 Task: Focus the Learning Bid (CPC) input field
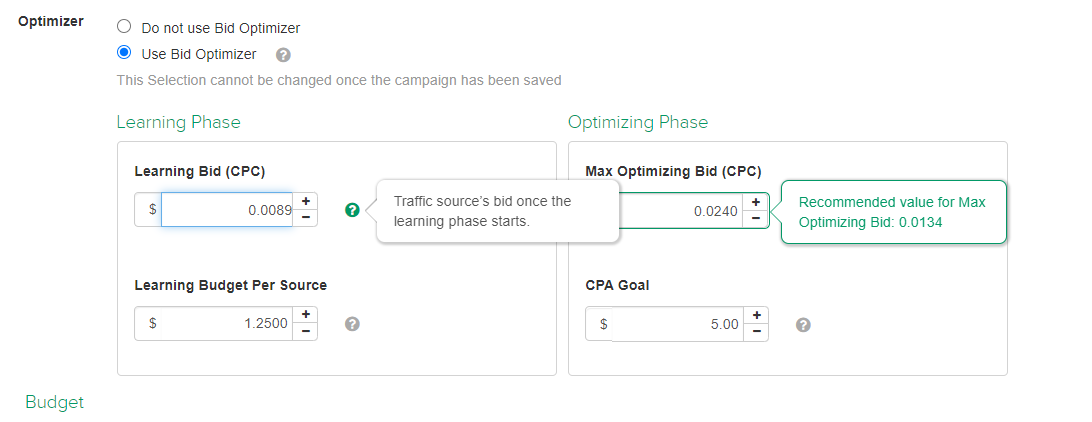227,210
